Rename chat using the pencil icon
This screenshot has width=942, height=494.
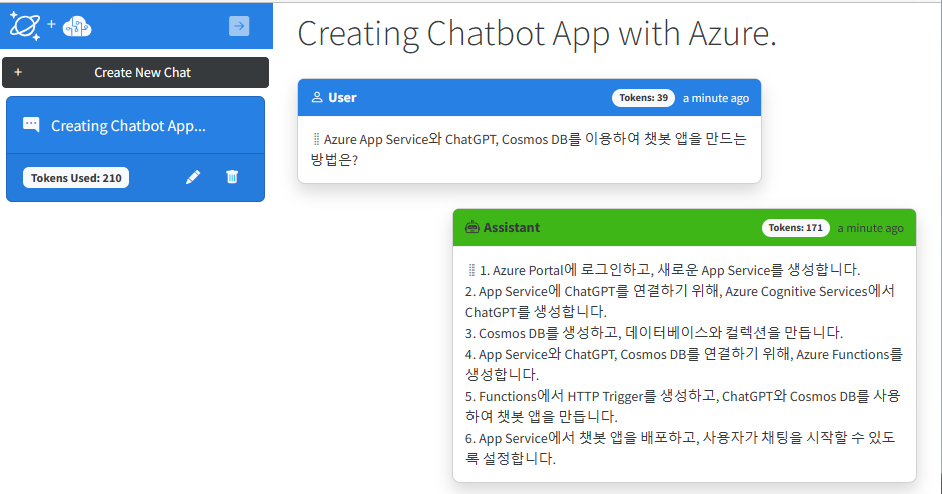pyautogui.click(x=193, y=177)
